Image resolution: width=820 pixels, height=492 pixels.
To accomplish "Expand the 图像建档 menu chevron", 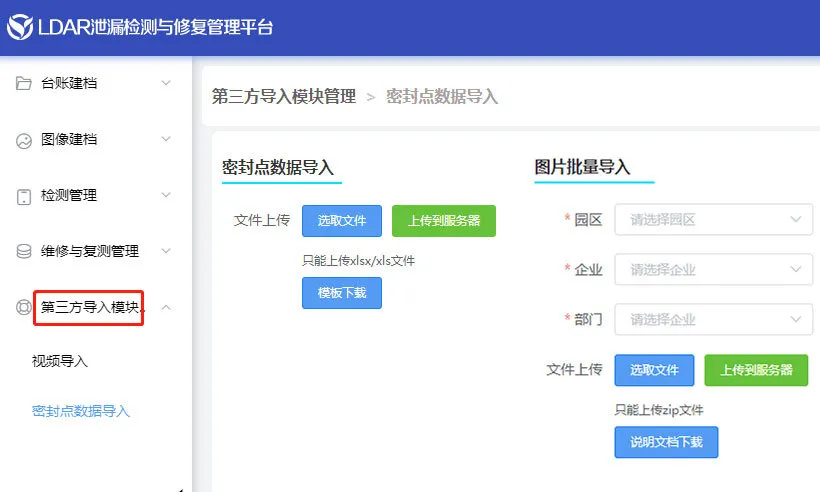I will point(166,140).
